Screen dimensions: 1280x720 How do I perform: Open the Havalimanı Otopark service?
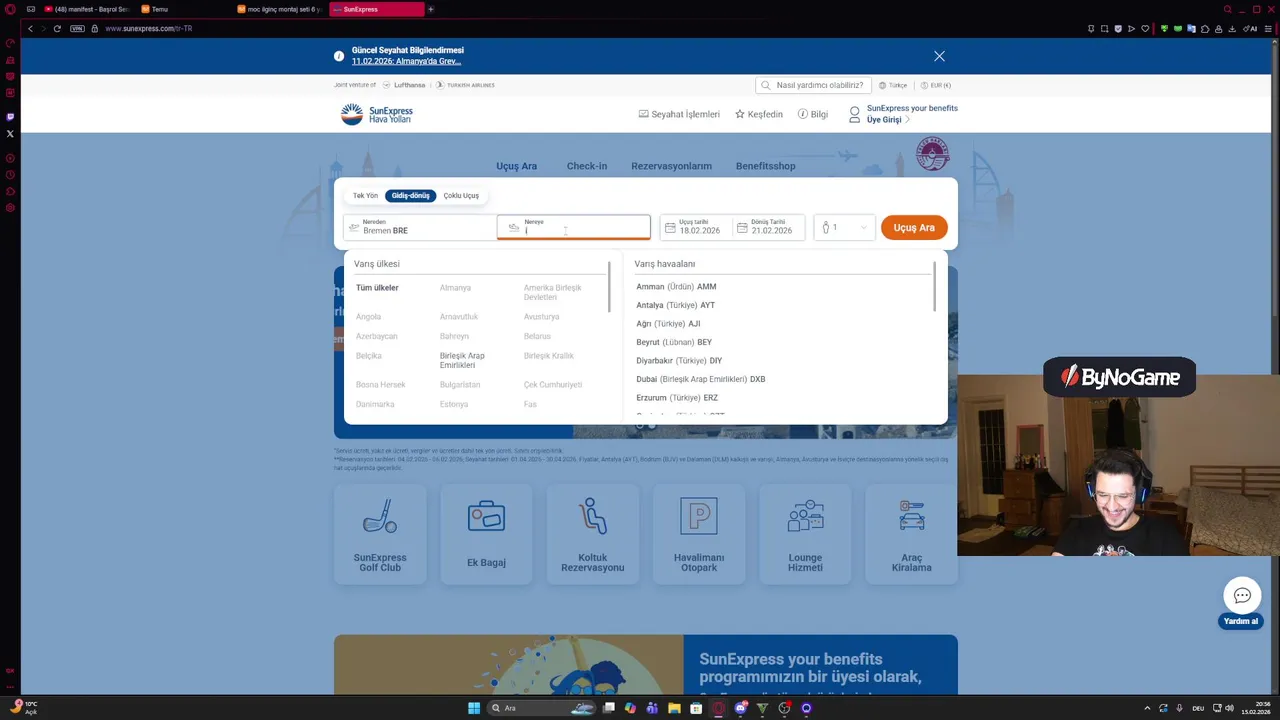pos(698,535)
